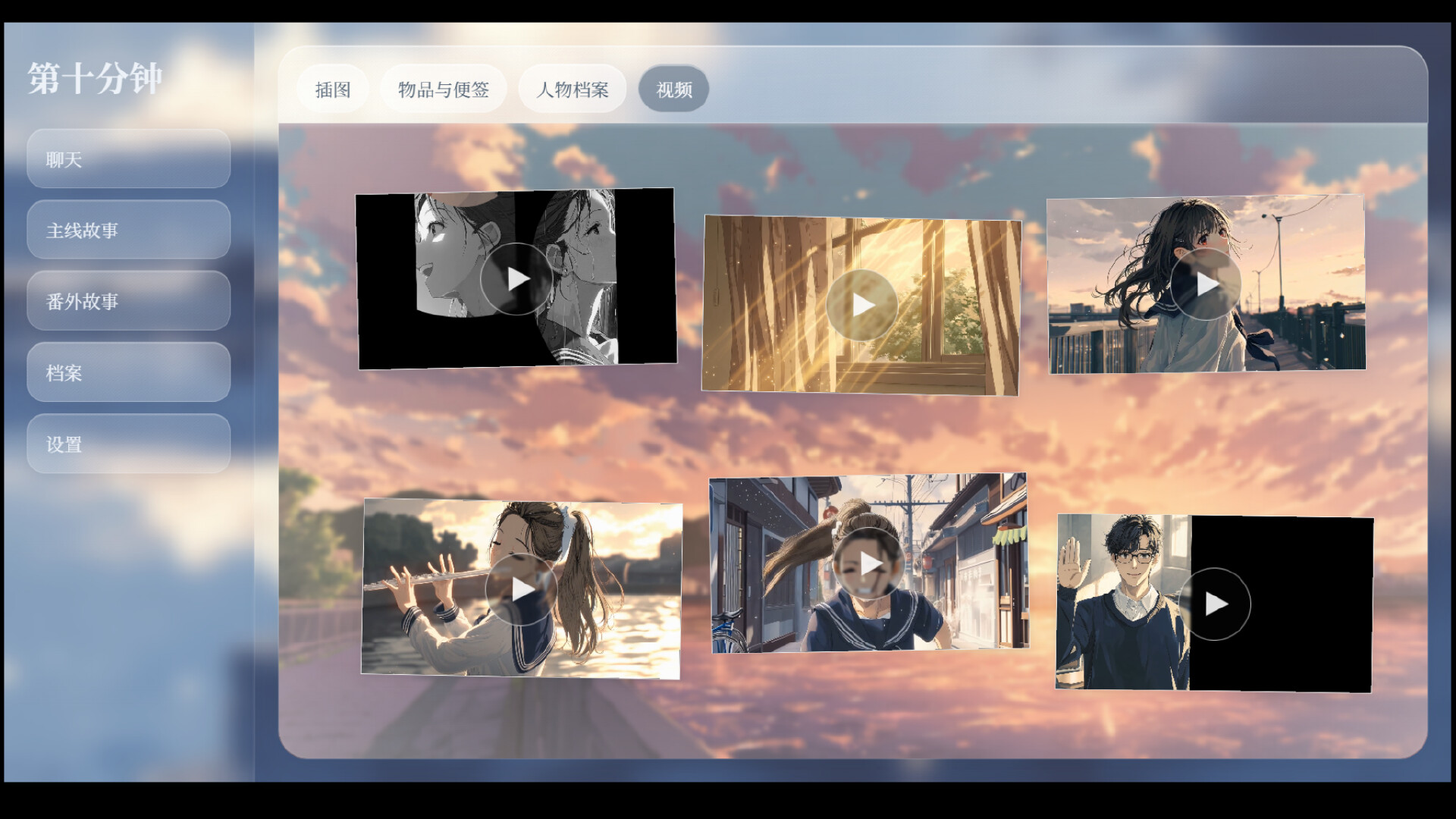
Task: Play the girl running down street video
Action: point(869,563)
